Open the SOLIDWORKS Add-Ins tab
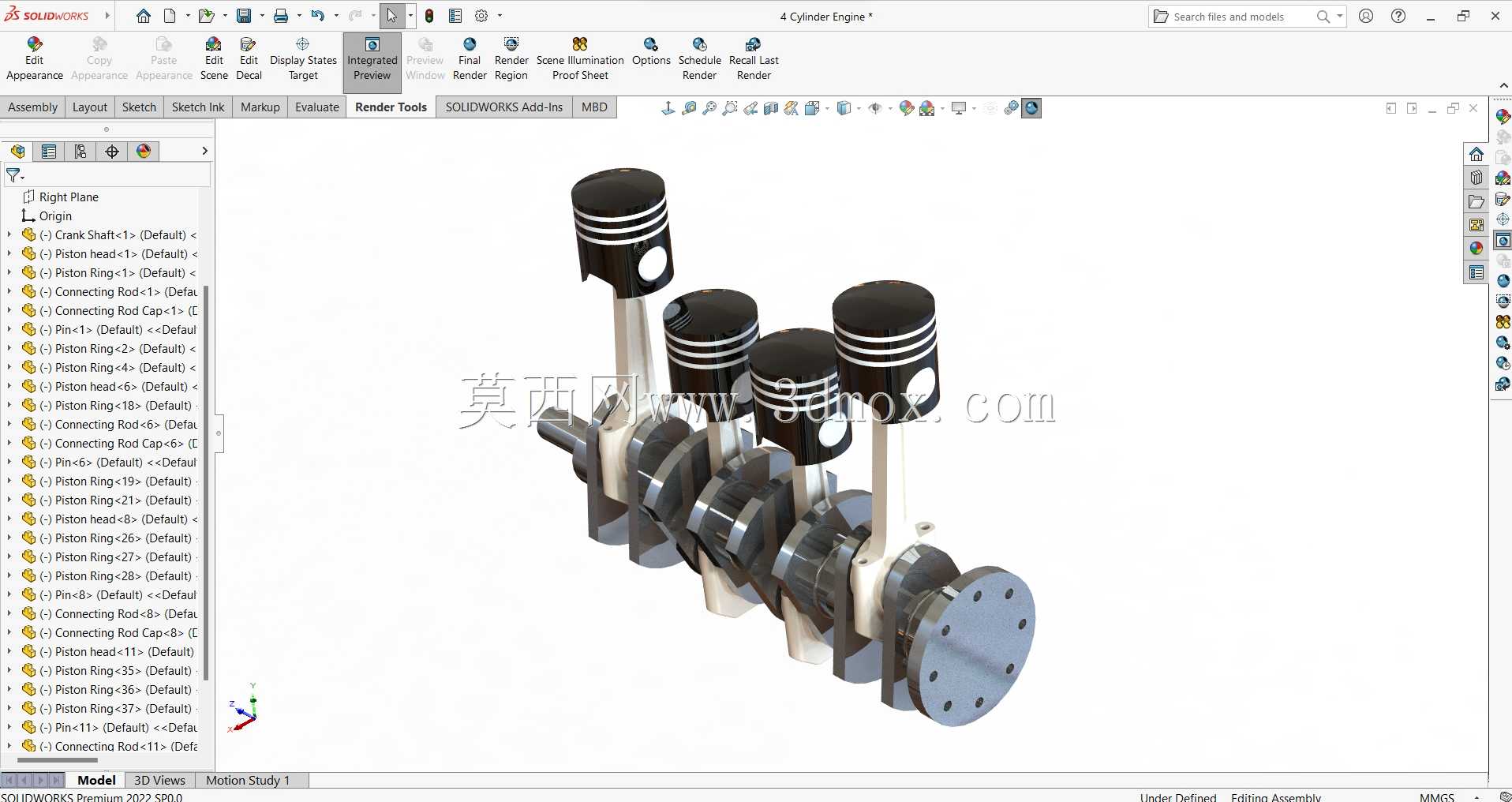1512x802 pixels. pyautogui.click(x=504, y=107)
